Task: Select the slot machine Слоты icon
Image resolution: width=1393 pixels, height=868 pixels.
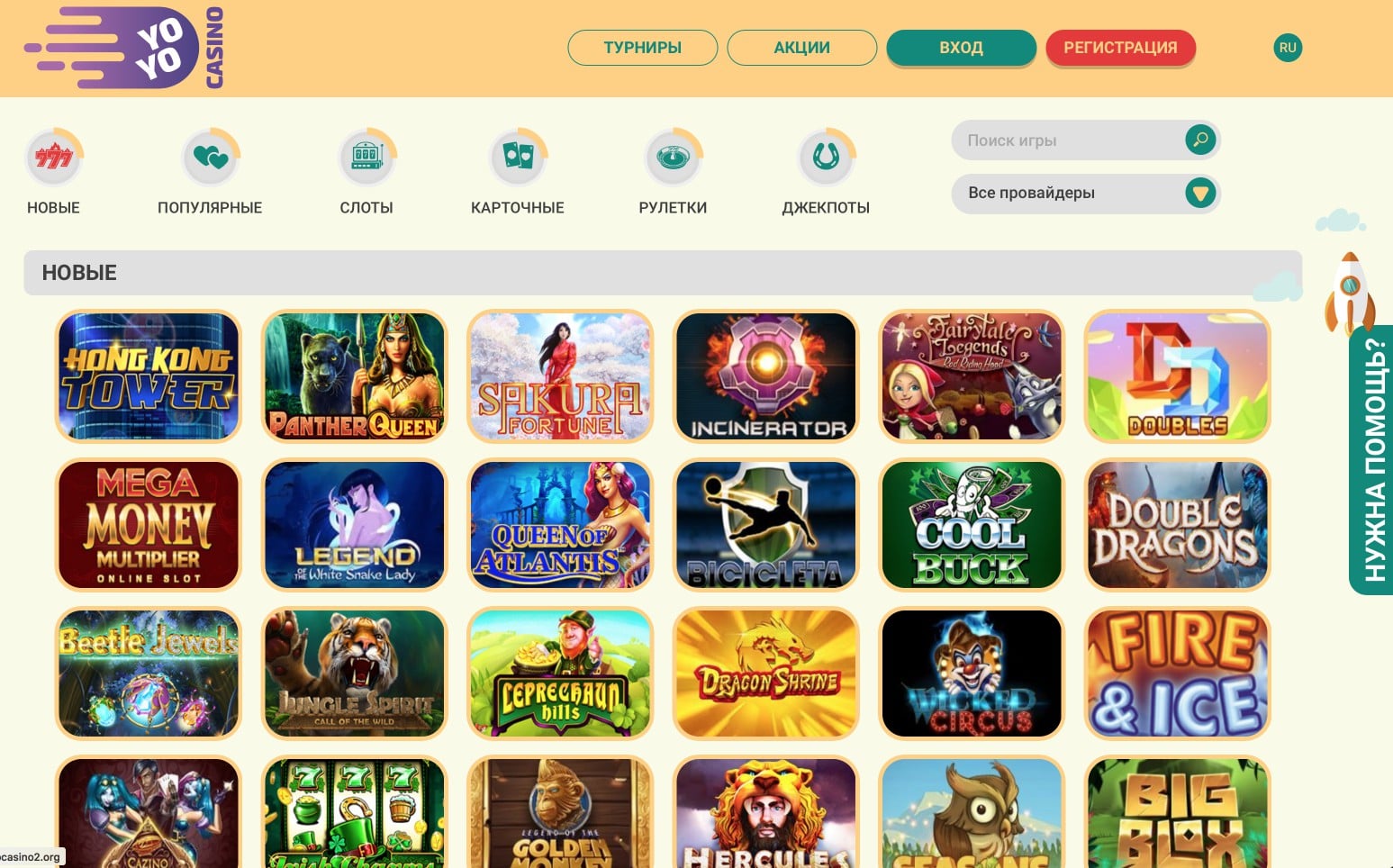Action: (x=366, y=157)
